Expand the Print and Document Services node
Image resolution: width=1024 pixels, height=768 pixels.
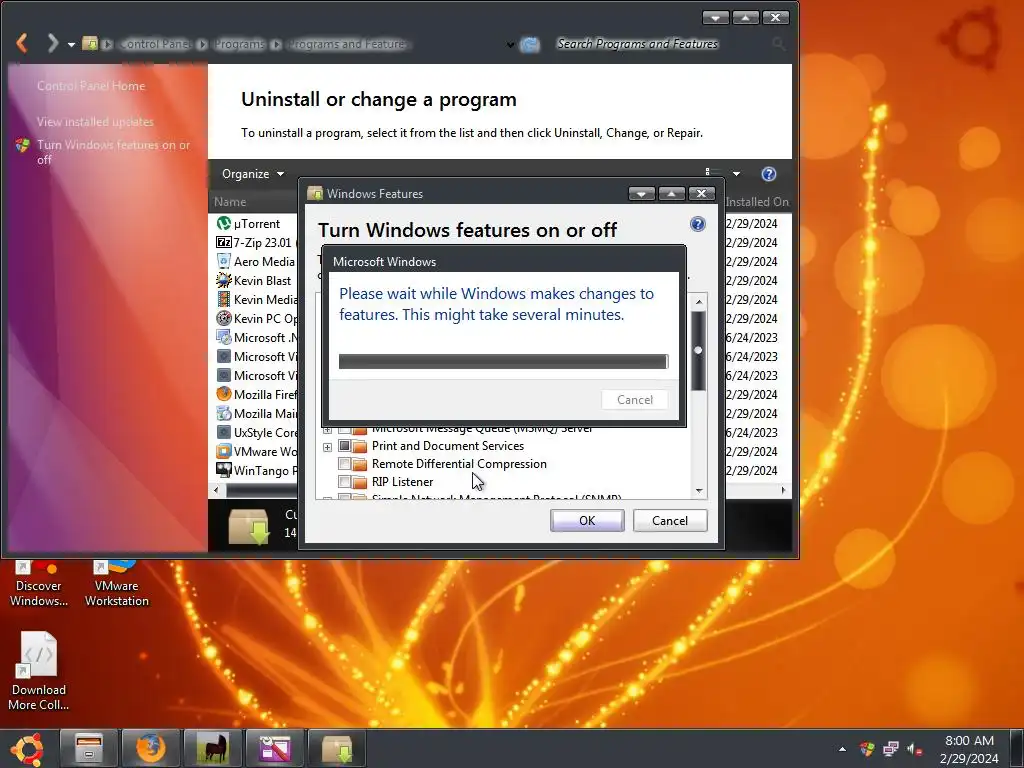point(327,447)
